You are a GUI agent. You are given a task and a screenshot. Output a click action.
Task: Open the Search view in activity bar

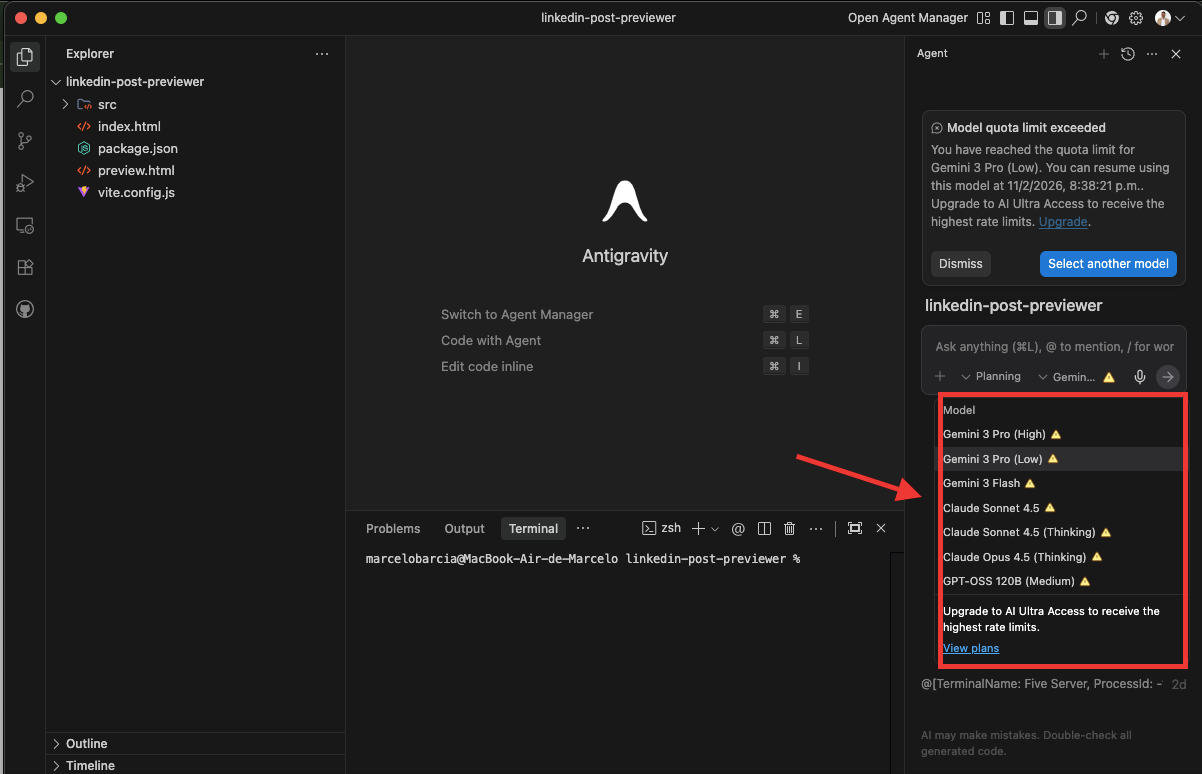pos(25,99)
